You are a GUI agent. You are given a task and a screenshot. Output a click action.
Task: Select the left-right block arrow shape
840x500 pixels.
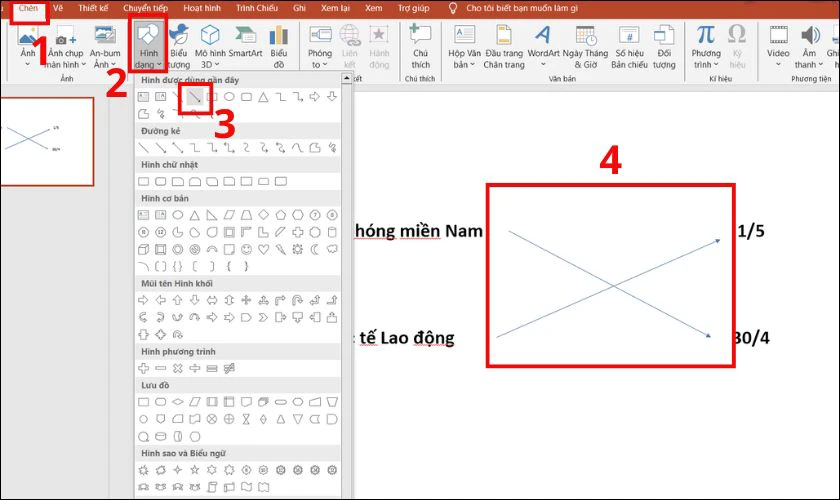click(212, 300)
